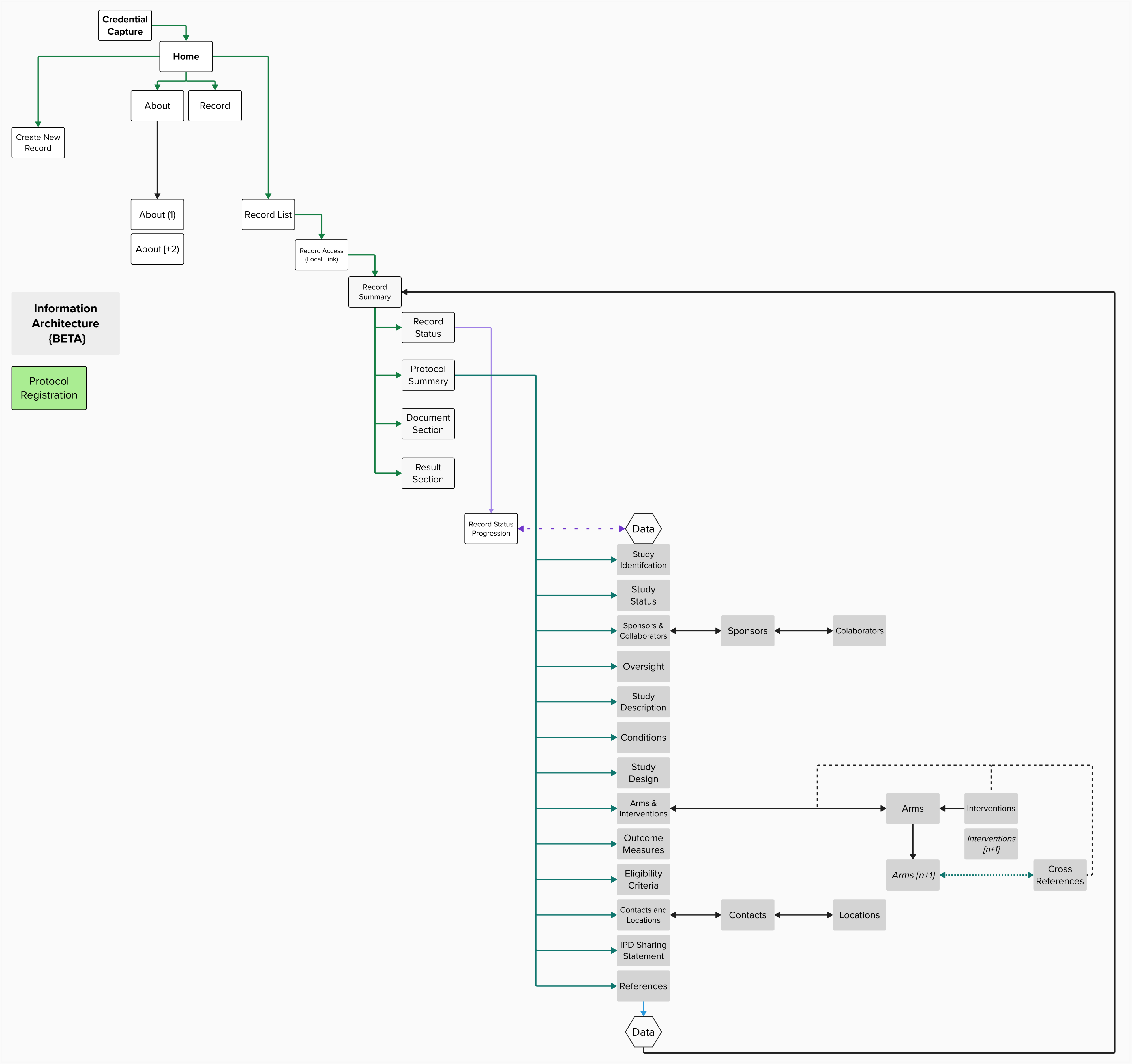Screen dimensions: 1132x1064
Task: Click the Data hexagon below References
Action: tap(643, 1032)
